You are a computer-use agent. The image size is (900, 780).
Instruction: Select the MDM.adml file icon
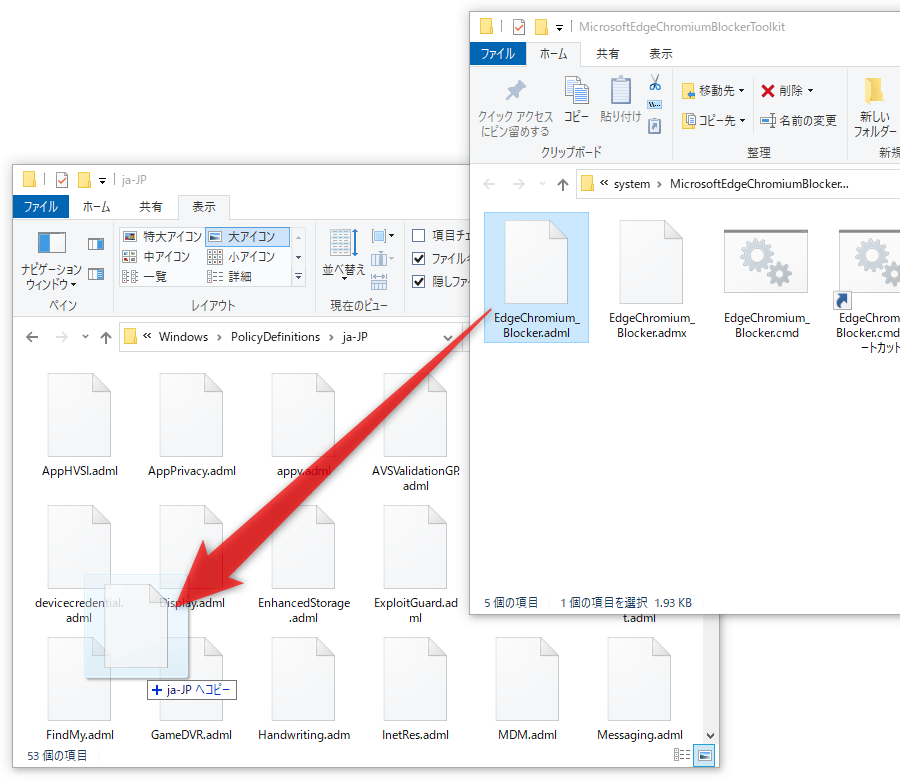click(527, 679)
